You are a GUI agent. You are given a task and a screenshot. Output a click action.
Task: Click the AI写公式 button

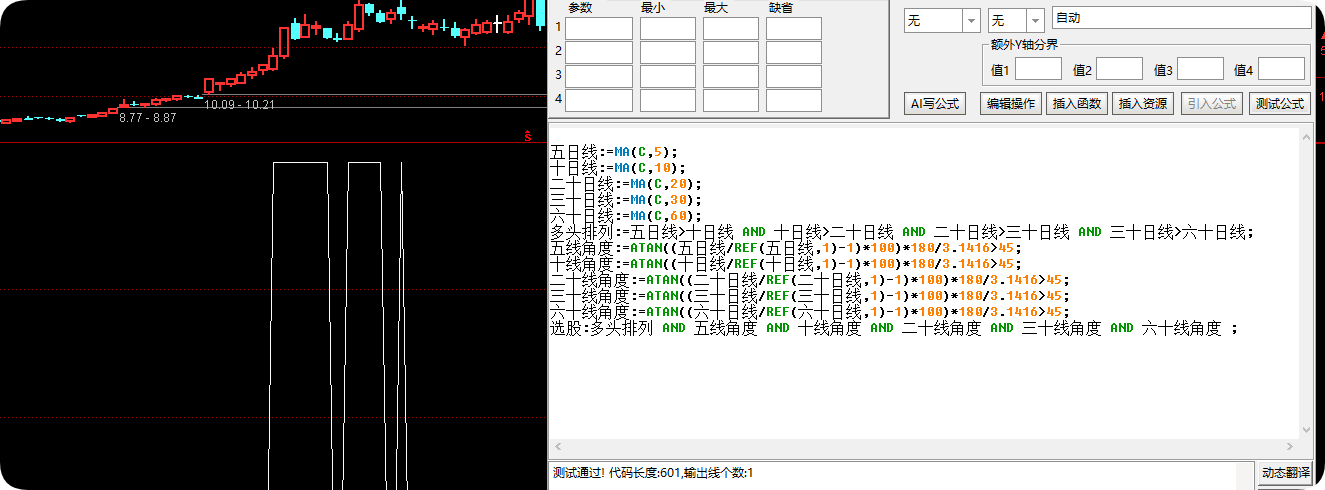pyautogui.click(x=935, y=103)
